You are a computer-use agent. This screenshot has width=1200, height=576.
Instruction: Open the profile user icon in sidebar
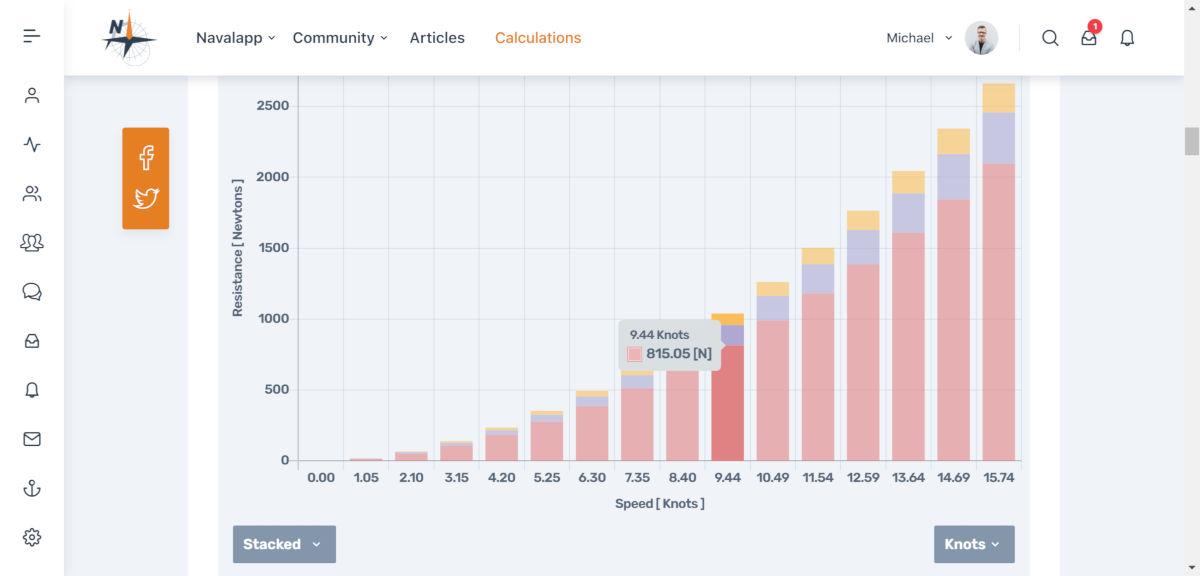coord(32,96)
